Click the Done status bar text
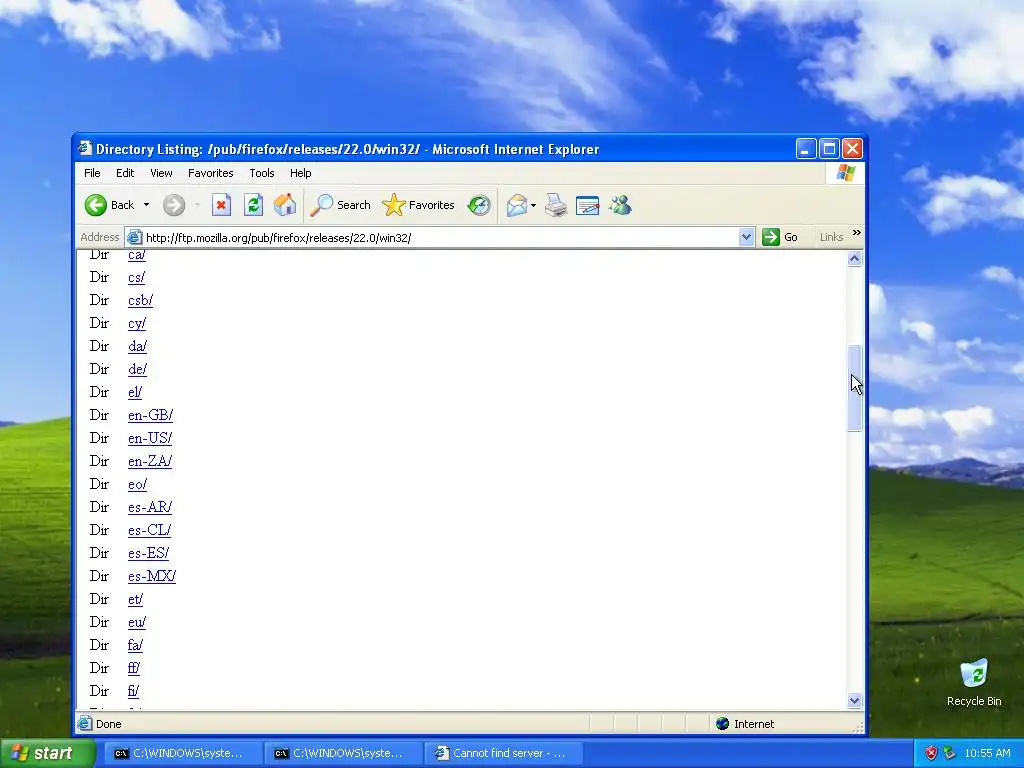Screen dimensions: 1024x768 pos(108,724)
